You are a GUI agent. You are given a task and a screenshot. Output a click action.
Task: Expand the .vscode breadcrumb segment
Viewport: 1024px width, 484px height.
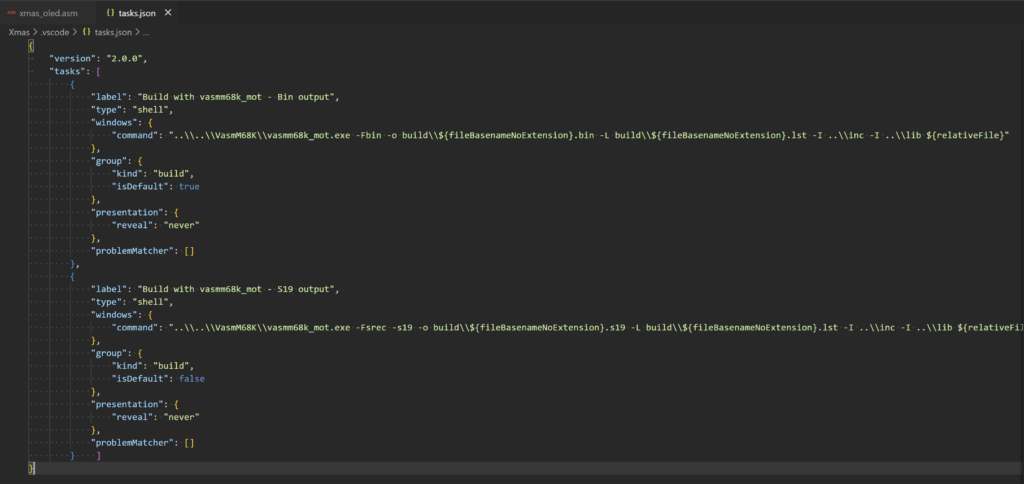56,32
